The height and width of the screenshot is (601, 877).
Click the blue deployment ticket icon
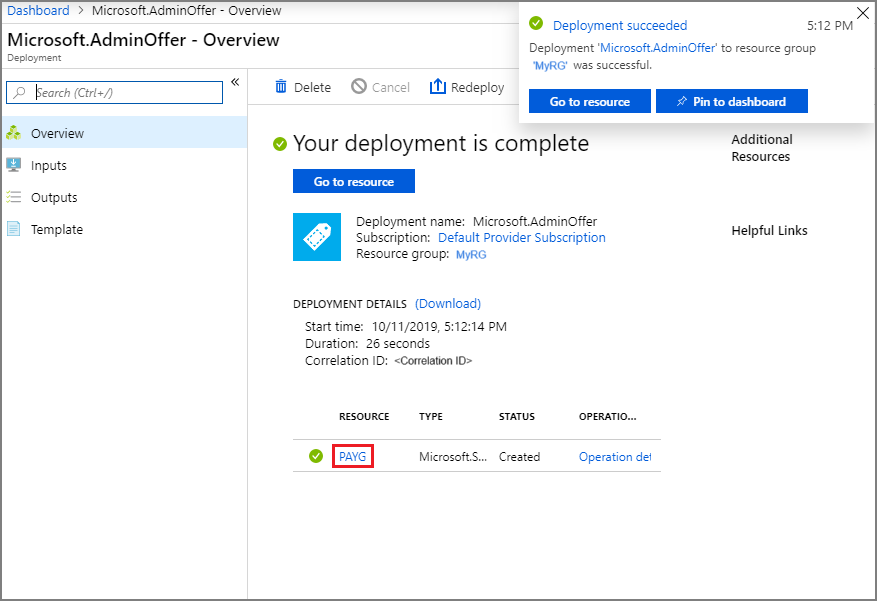click(317, 237)
